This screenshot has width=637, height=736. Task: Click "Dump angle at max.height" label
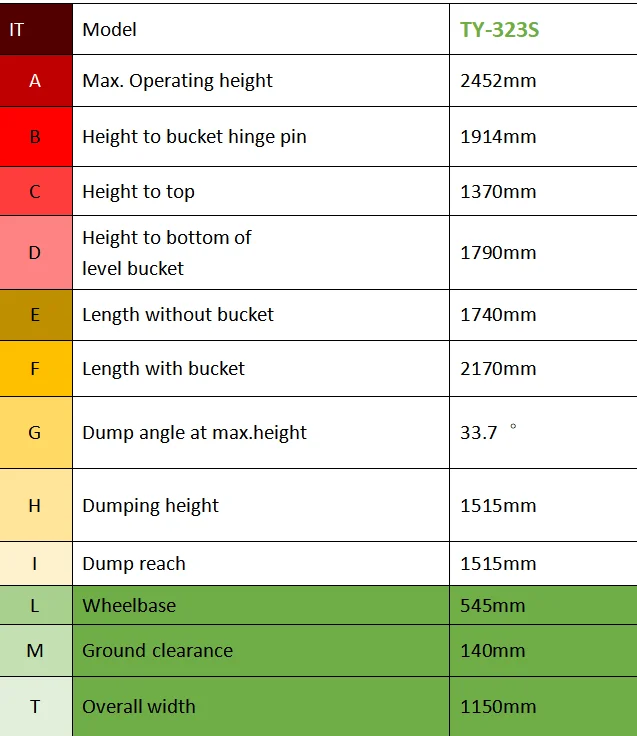[194, 433]
